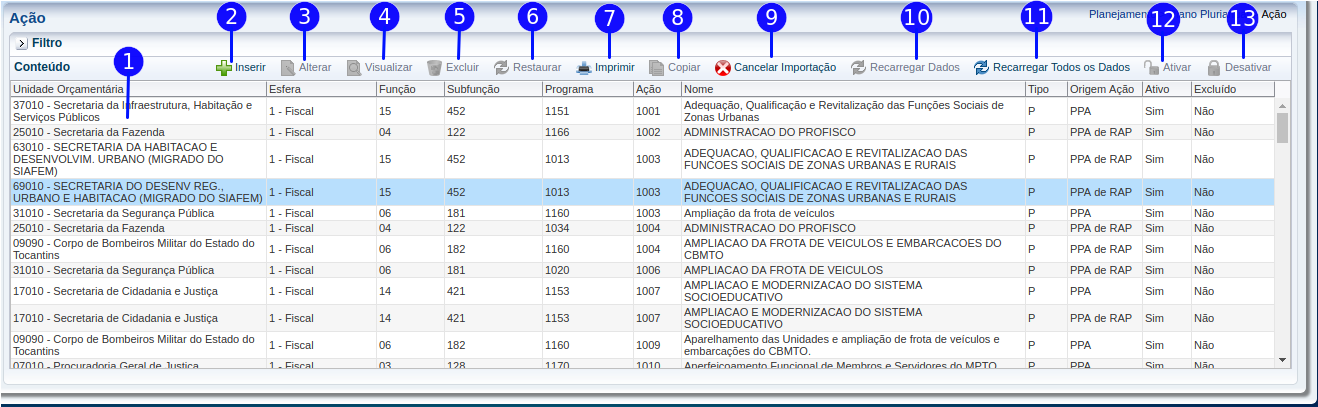Click the red Cancelar Importação icon
The image size is (1318, 407).
point(723,68)
